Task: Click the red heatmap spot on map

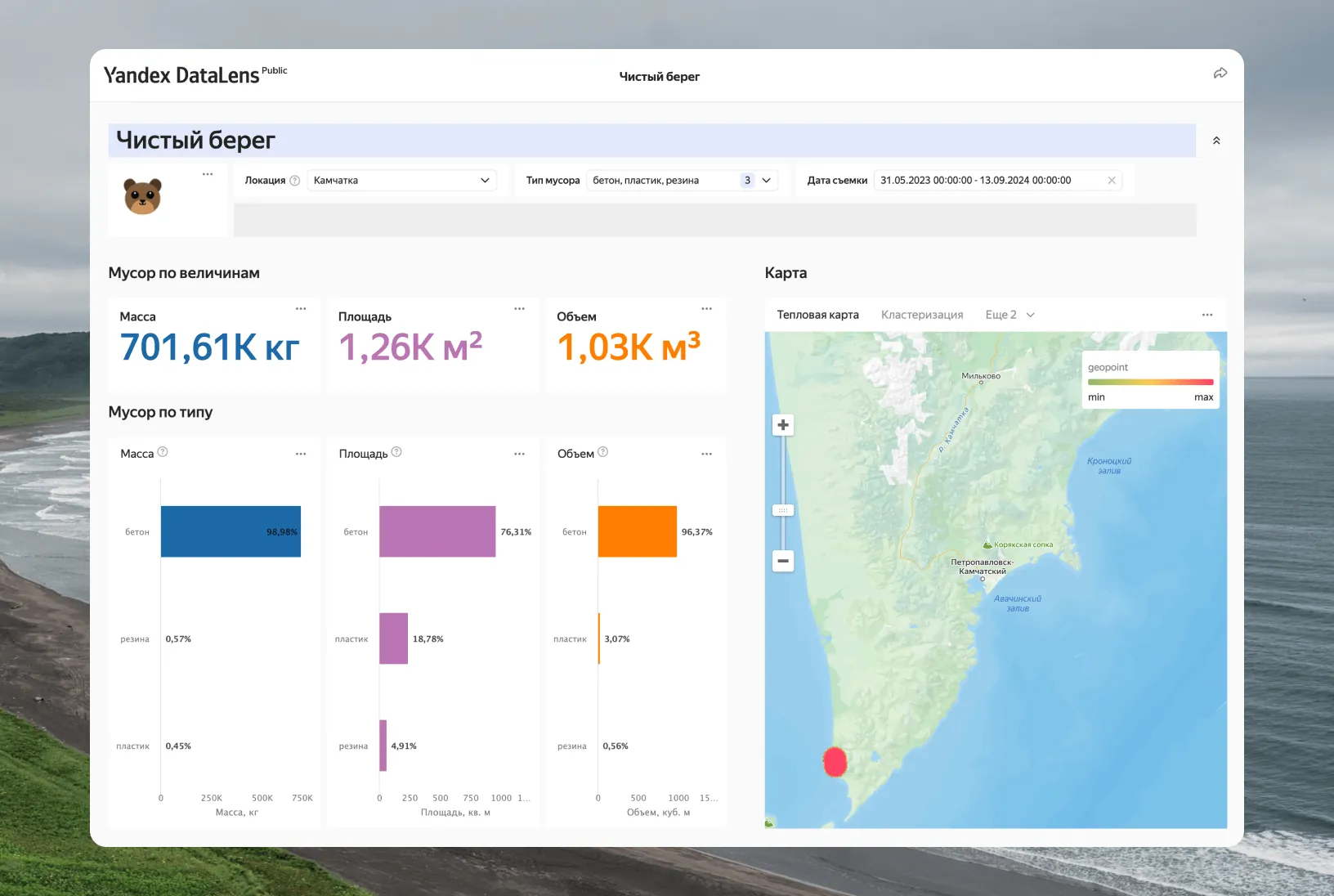Action: pos(835,762)
